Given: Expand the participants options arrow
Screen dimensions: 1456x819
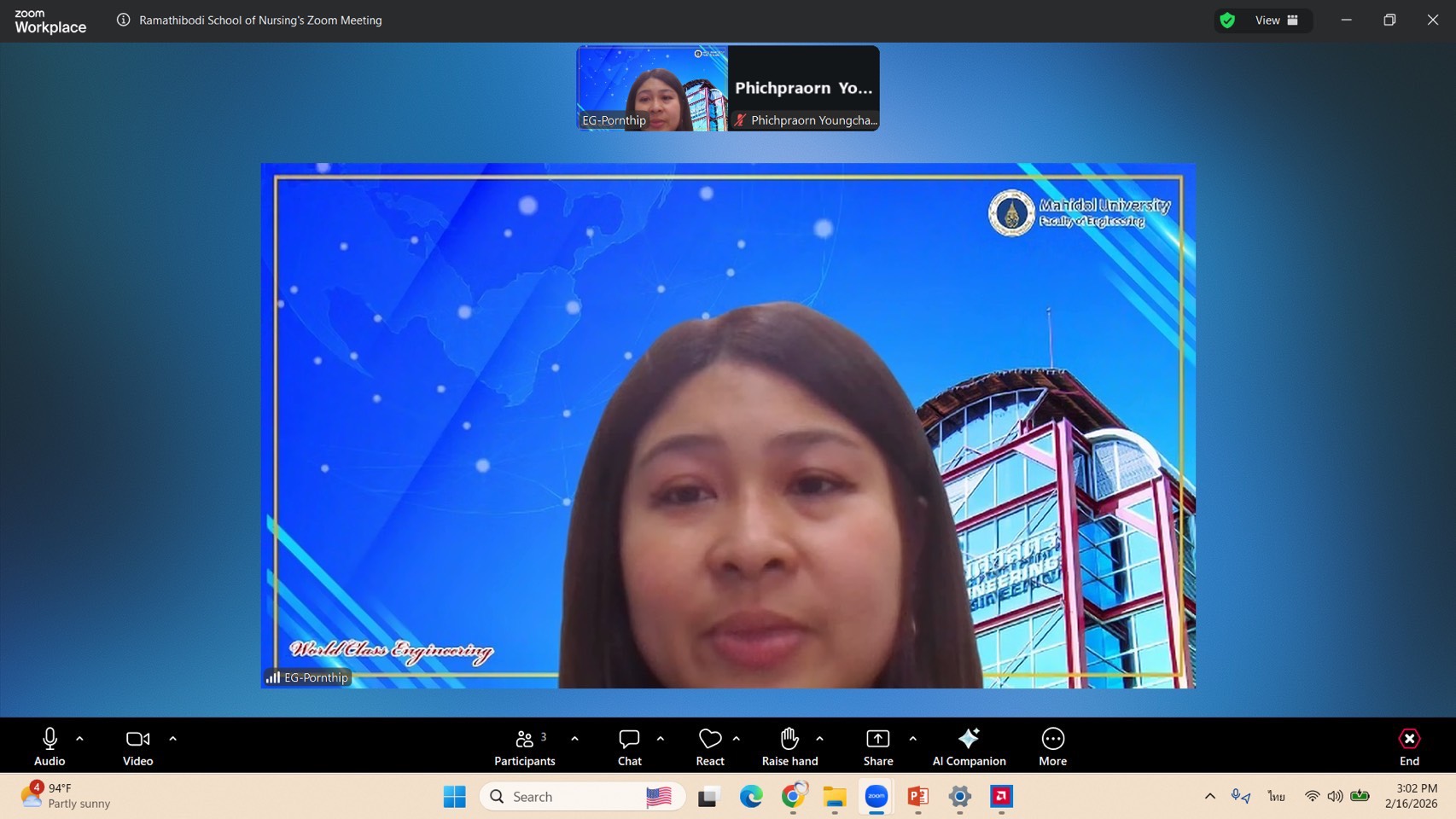Looking at the screenshot, I should click(x=574, y=739).
